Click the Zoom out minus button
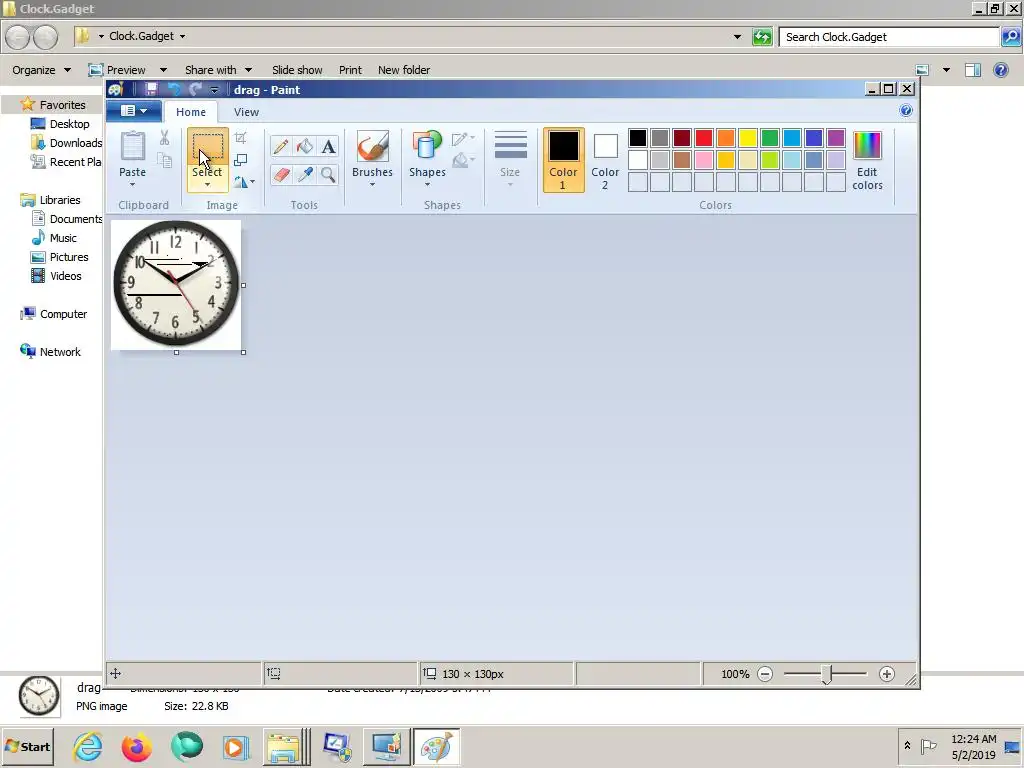 (765, 674)
